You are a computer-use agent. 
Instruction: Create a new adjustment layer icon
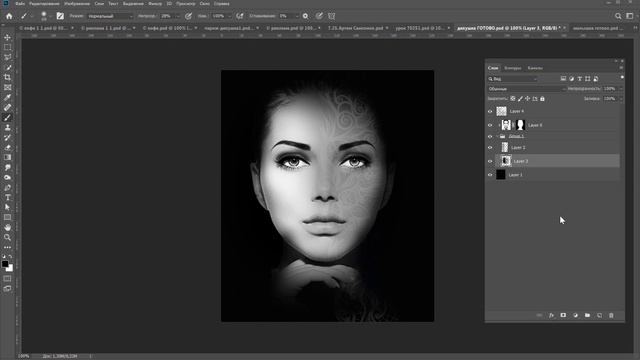576,316
